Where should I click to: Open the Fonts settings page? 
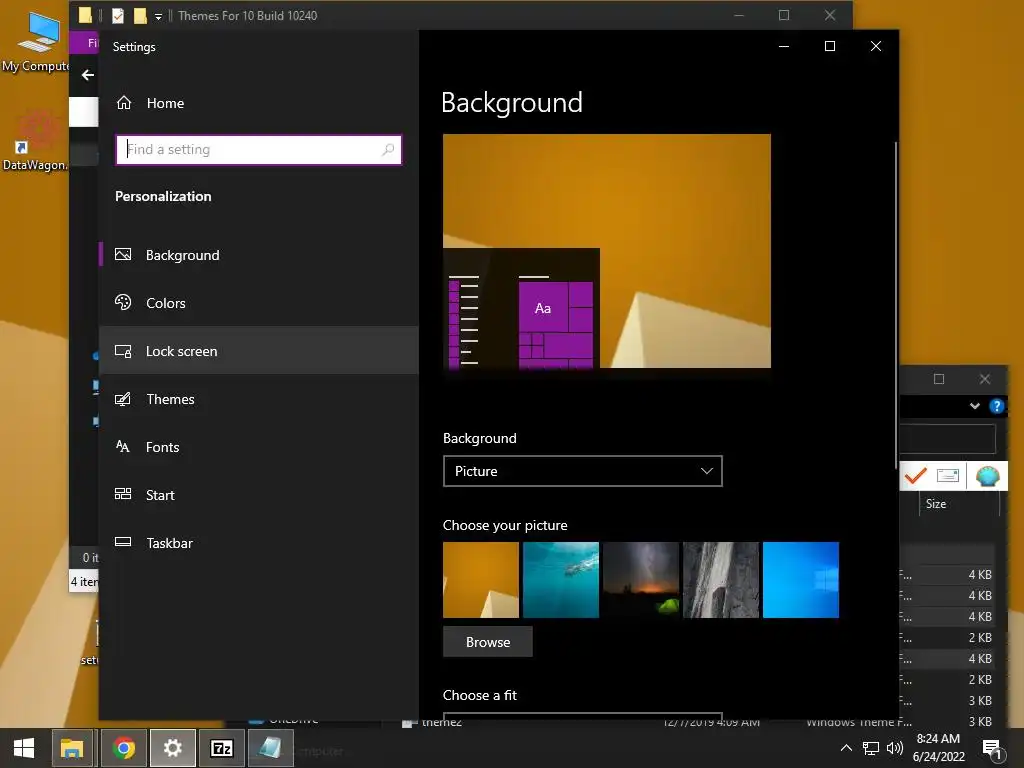pos(259,447)
